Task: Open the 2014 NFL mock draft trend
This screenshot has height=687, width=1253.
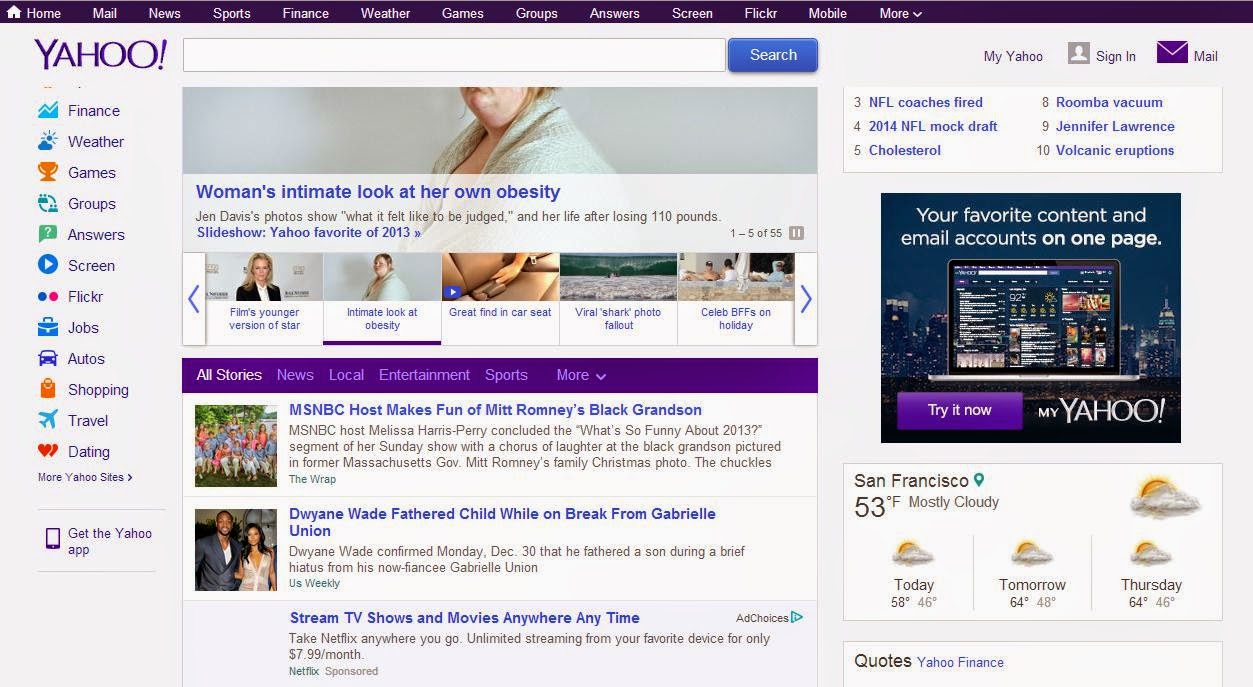Action: coord(933,126)
